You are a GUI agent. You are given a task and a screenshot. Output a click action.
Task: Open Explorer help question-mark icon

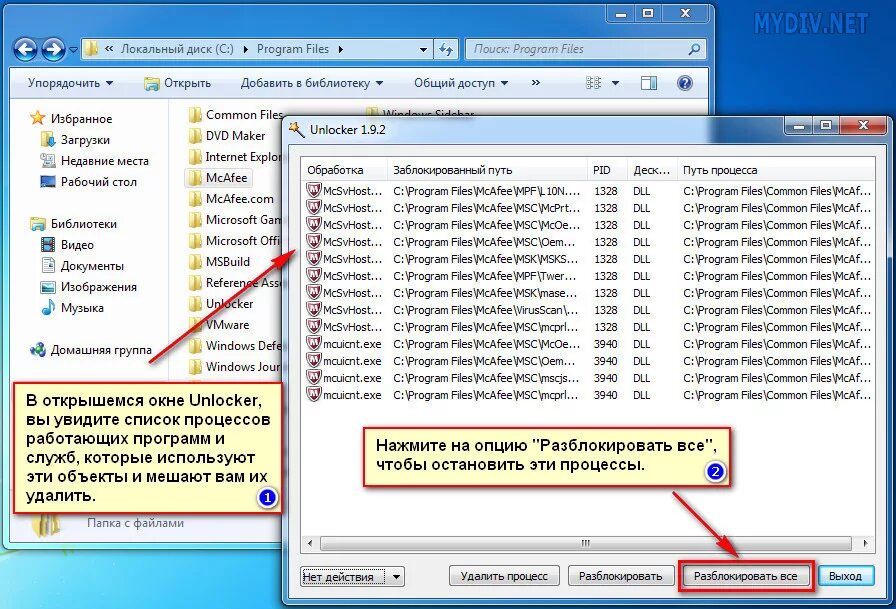685,83
